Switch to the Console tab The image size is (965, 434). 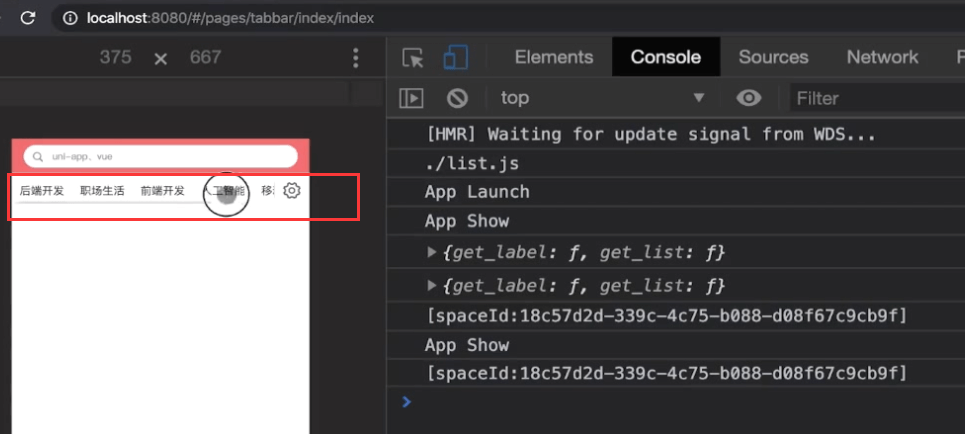[x=666, y=57]
